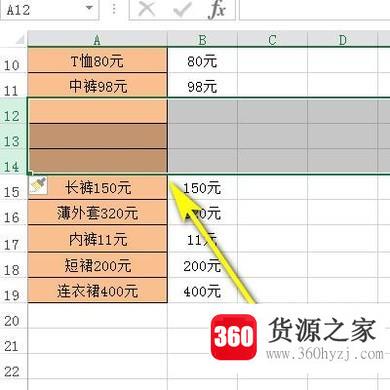Select row 20 header
The image size is (390, 390).
pos(13,316)
